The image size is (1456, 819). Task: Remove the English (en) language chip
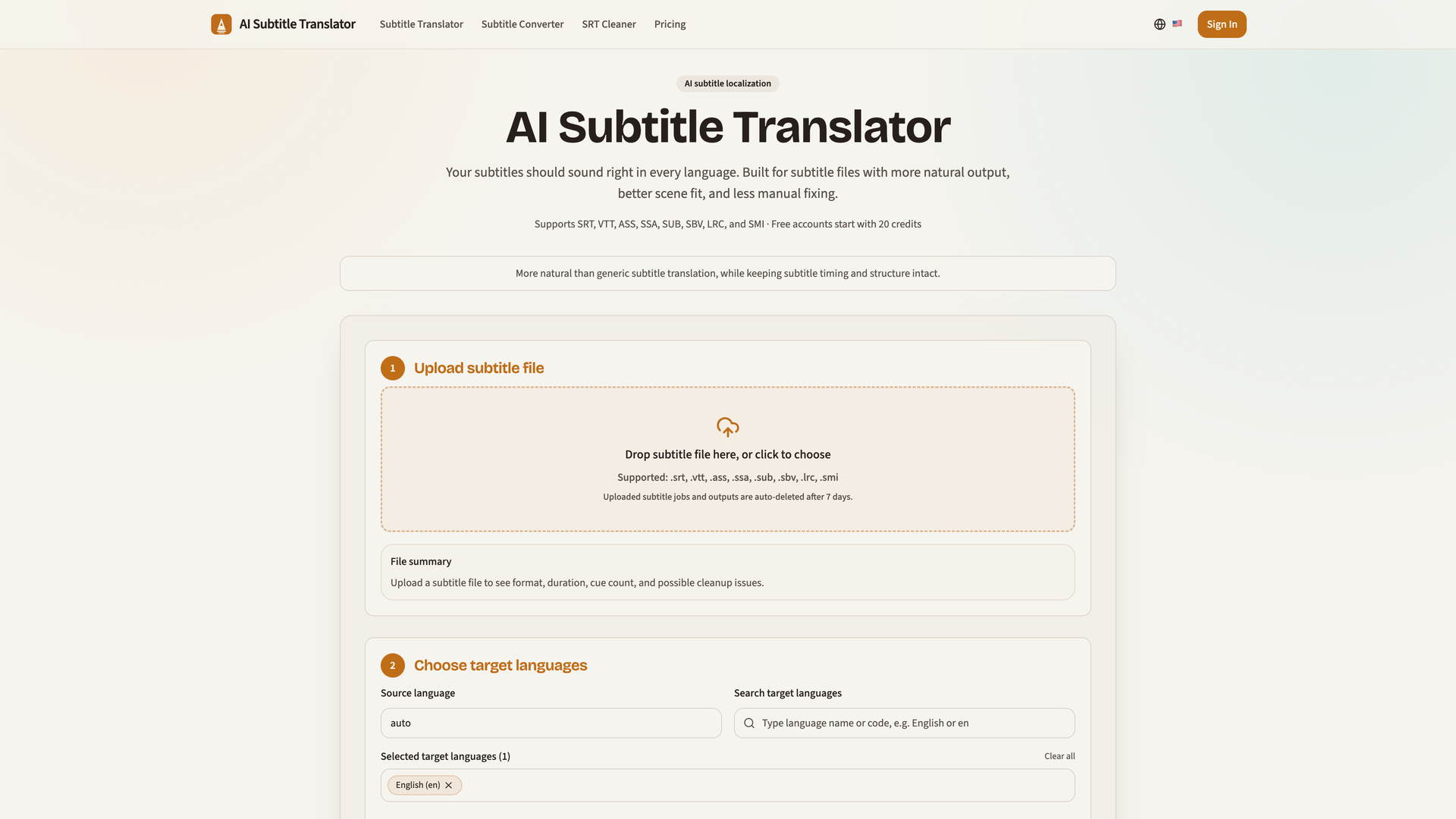[448, 786]
